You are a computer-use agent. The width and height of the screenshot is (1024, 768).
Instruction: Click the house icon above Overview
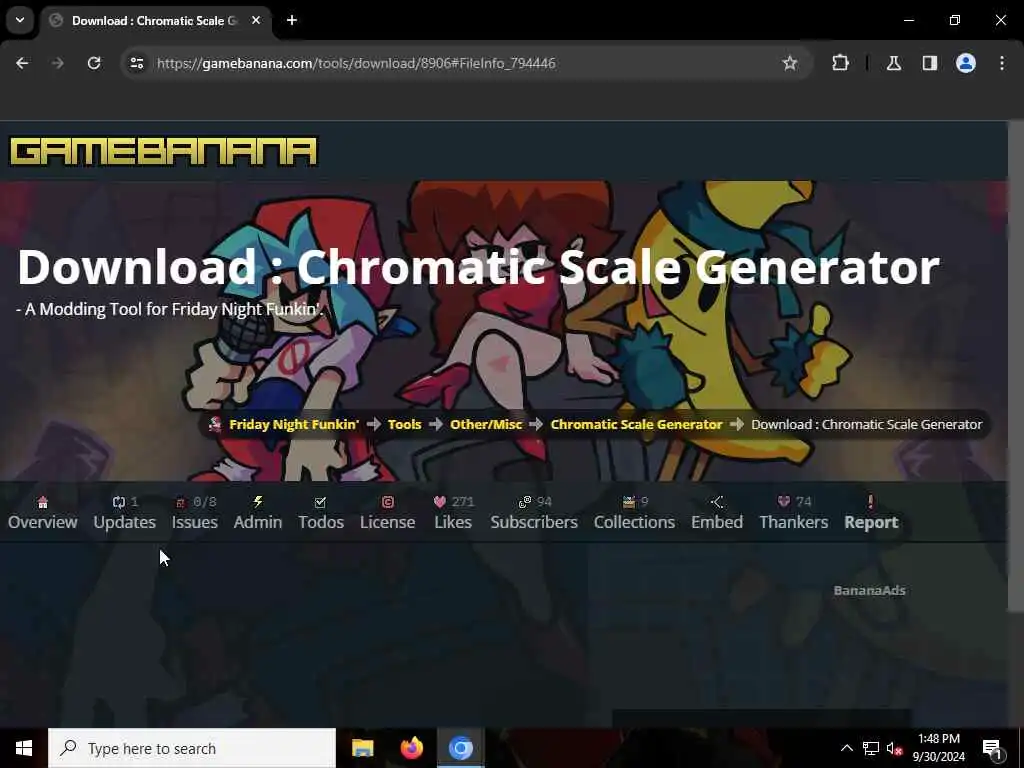[x=42, y=502]
